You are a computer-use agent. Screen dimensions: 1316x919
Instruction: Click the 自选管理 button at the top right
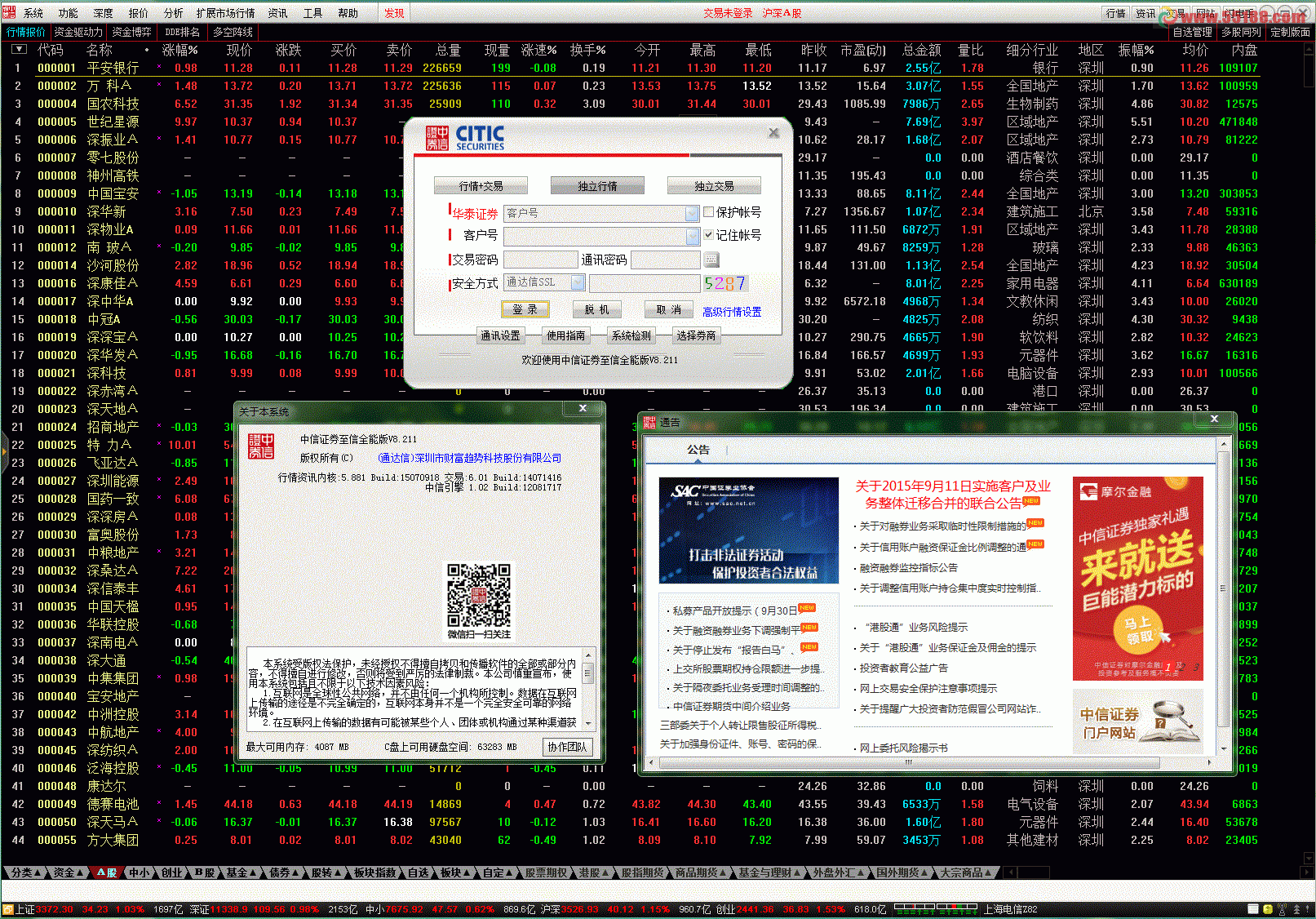(x=1192, y=32)
